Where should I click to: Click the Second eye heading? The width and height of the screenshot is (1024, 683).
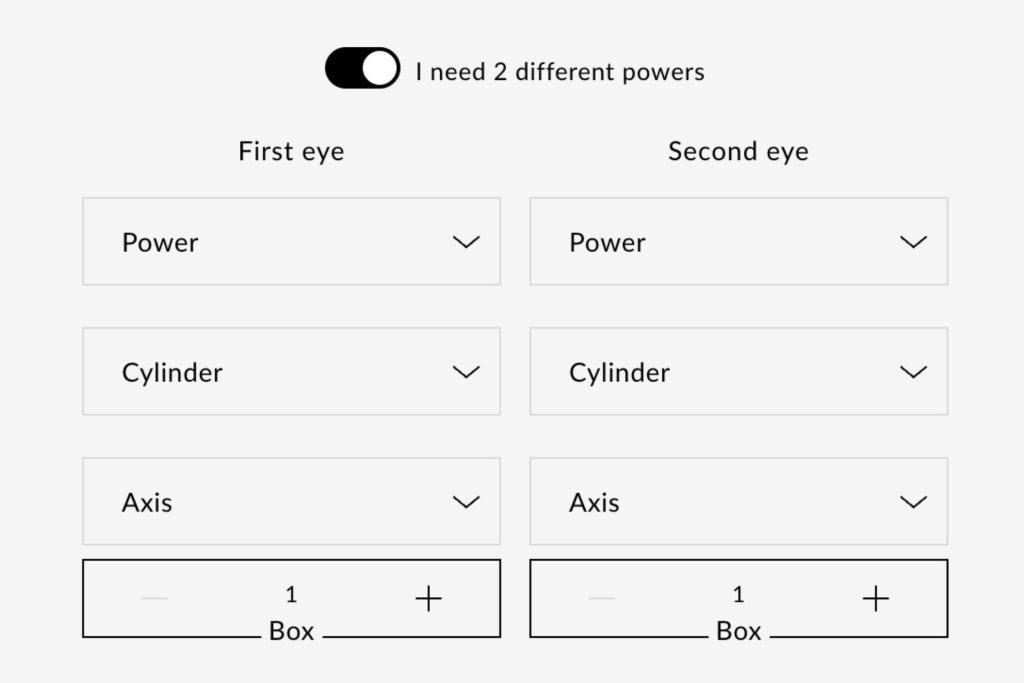[738, 152]
